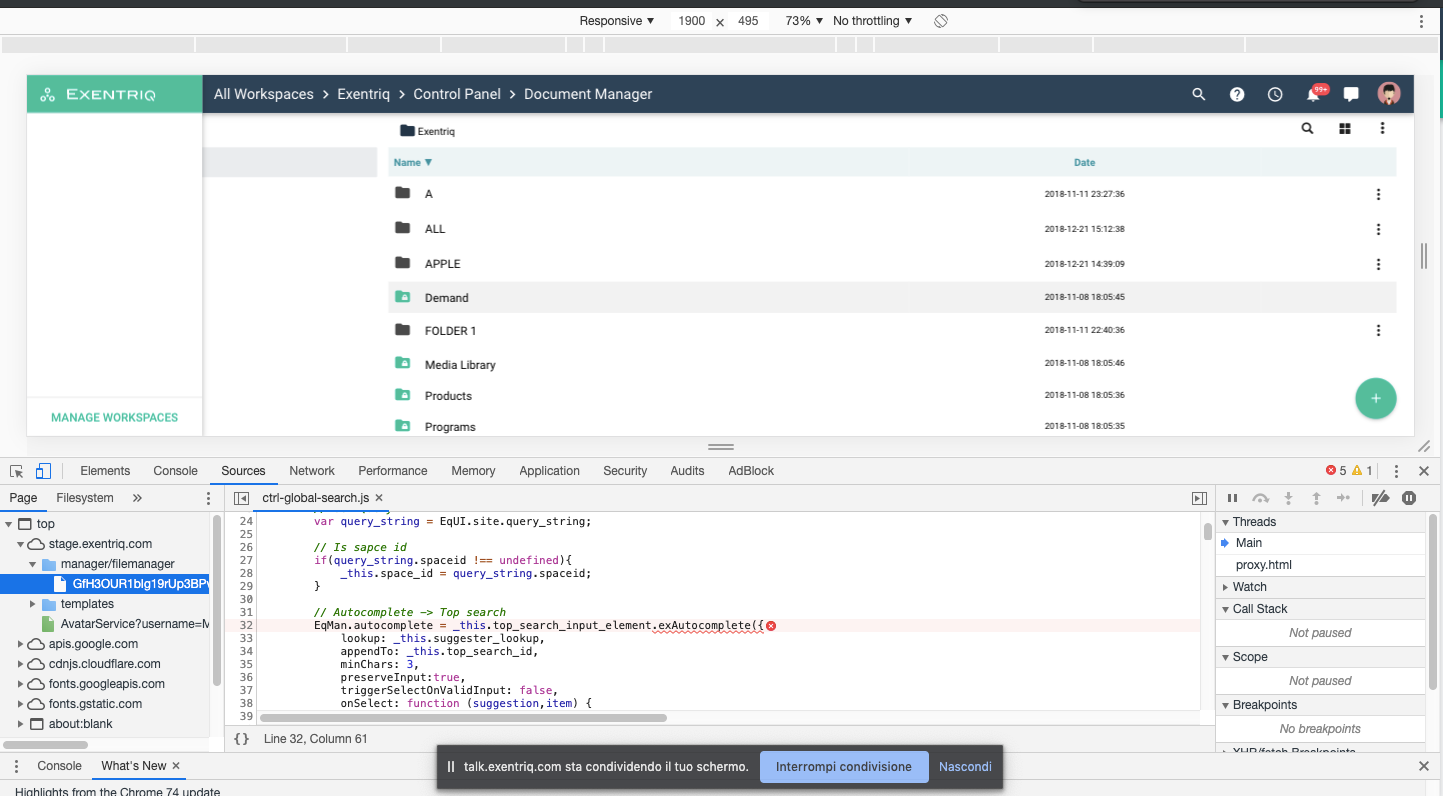Viewport: 1443px width, 796px height.
Task: Click the green add floating button
Action: 1375,398
